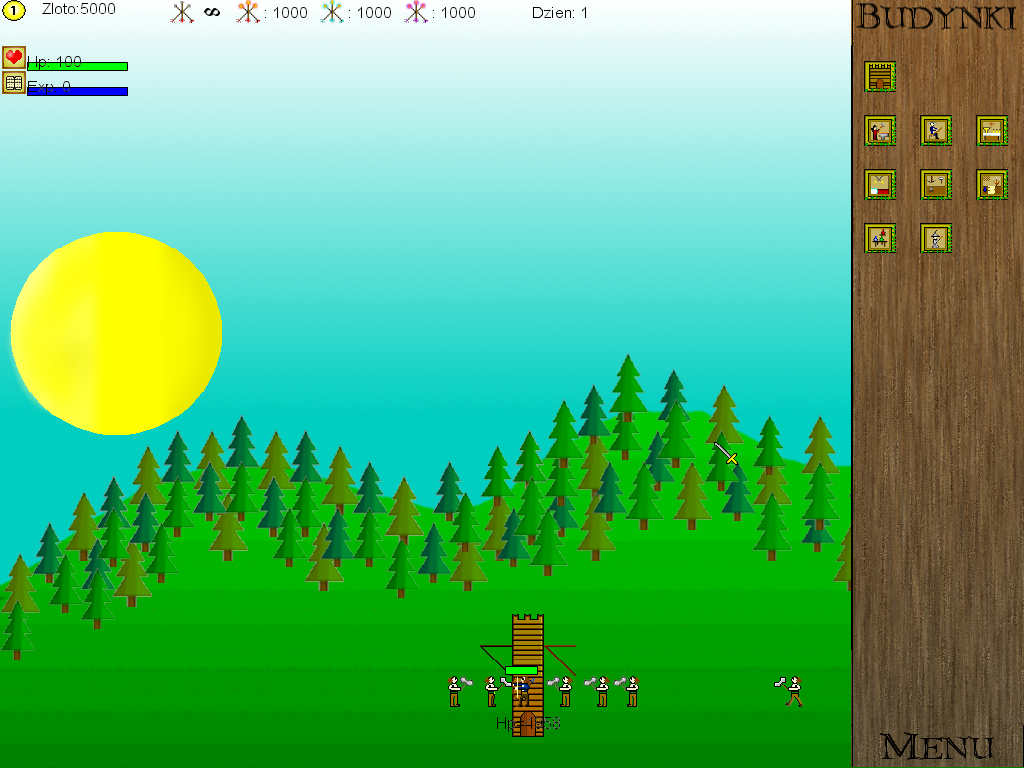This screenshot has height=768, width=1024.
Task: Click the Budynki panel heading
Action: tap(937, 18)
